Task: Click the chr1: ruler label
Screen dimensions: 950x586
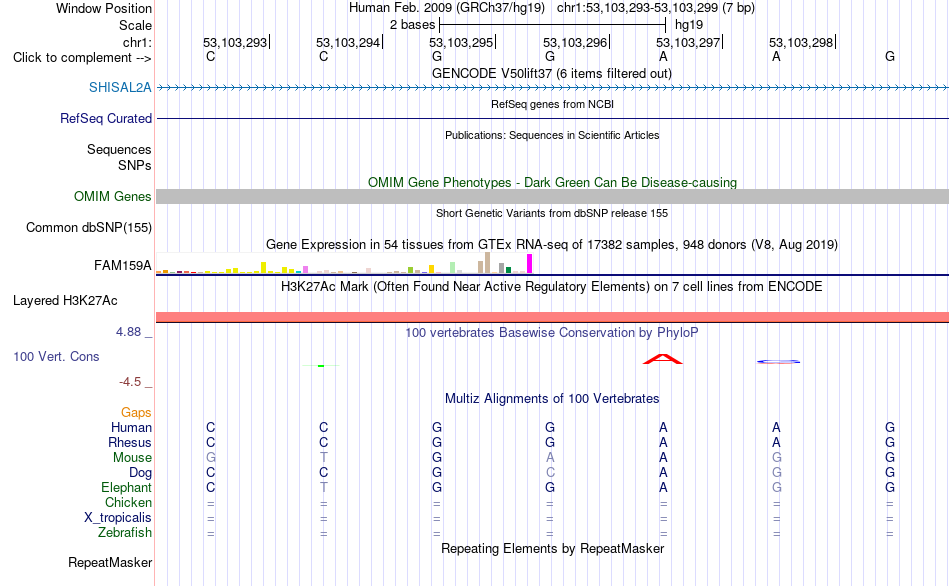Action: pyautogui.click(x=138, y=42)
